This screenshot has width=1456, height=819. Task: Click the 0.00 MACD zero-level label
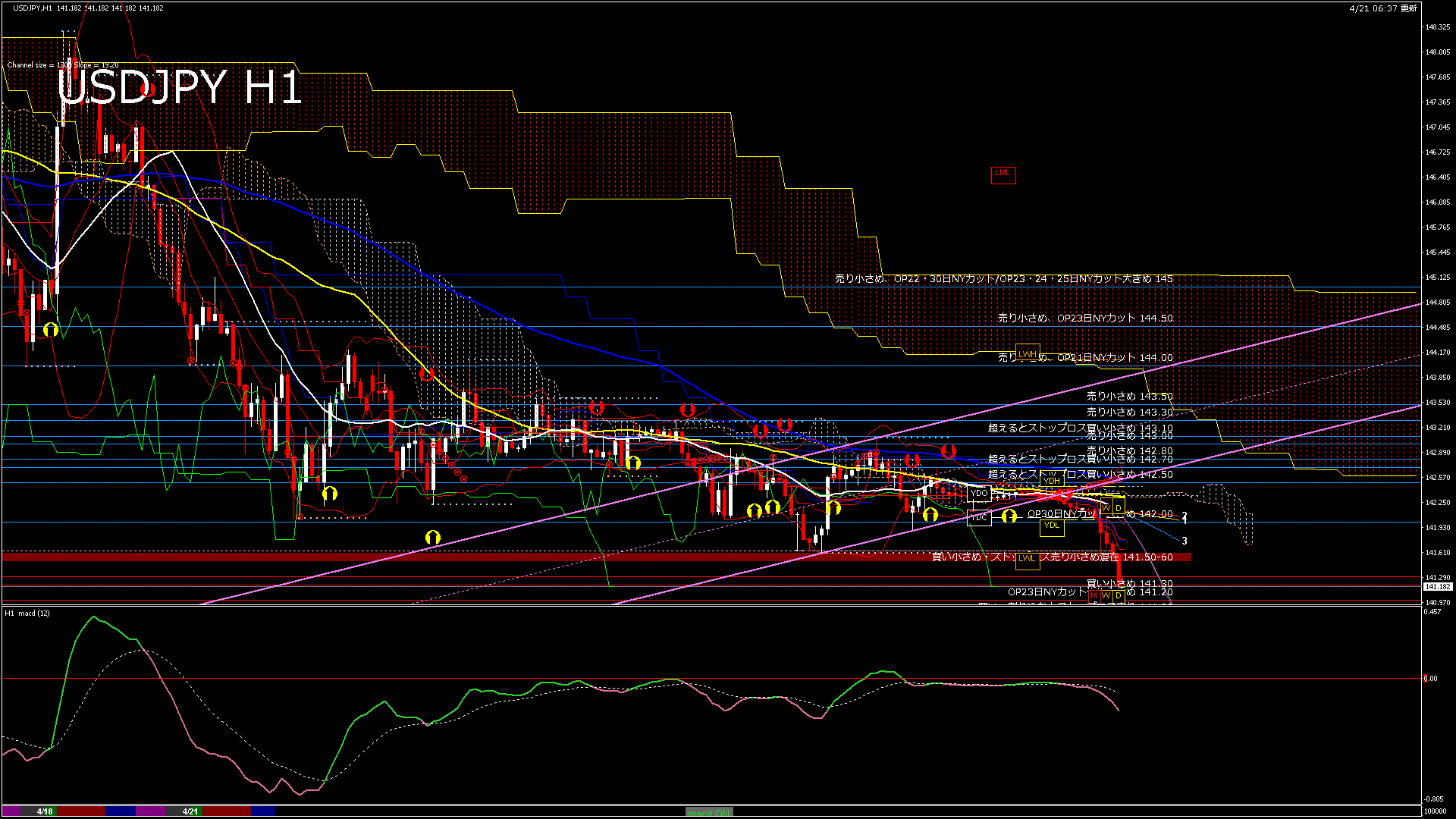1430,679
